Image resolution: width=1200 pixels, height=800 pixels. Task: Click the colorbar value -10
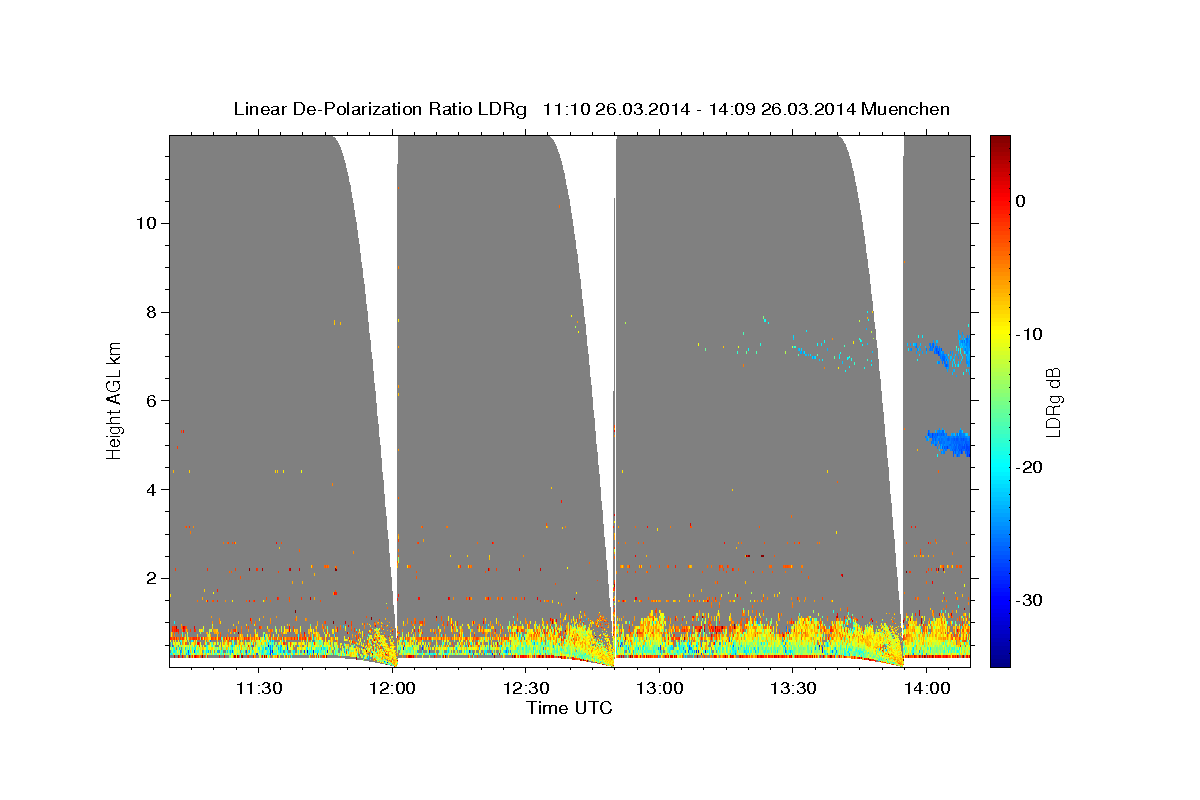click(x=1028, y=334)
